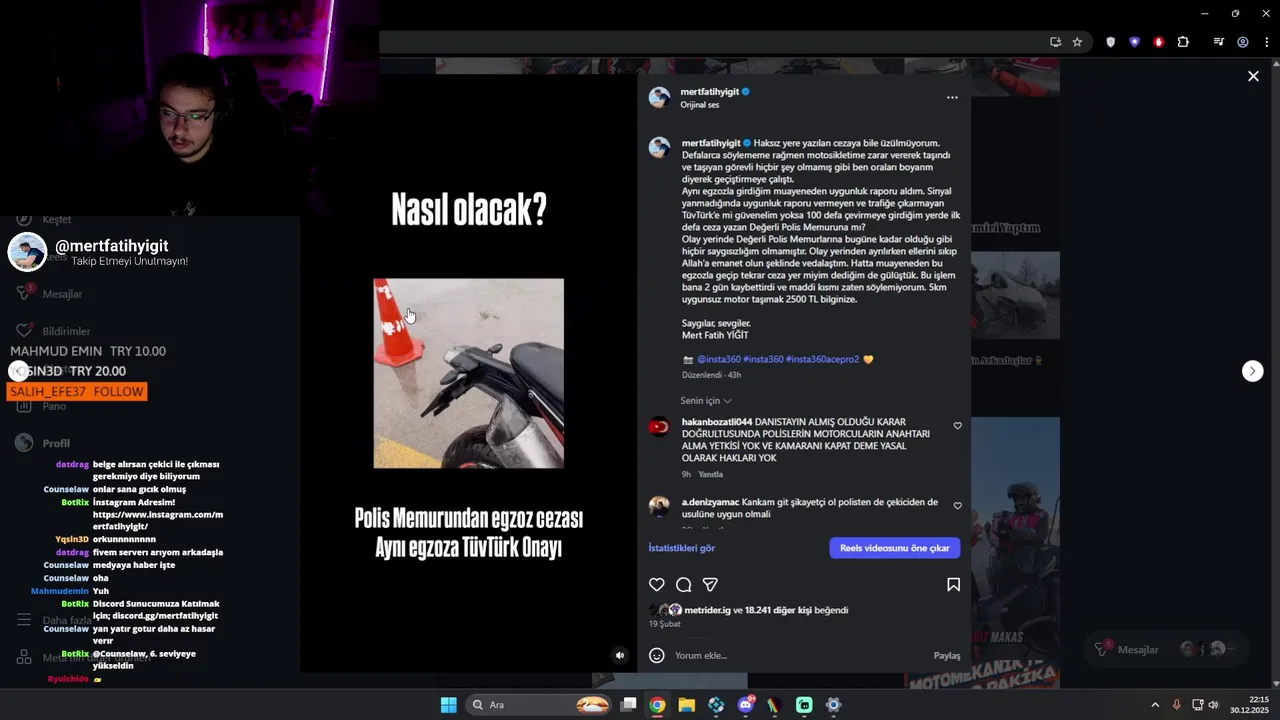Screen dimensions: 1280x720
Task: Focus the 'Yorum ekle...' comment field
Action: point(800,655)
